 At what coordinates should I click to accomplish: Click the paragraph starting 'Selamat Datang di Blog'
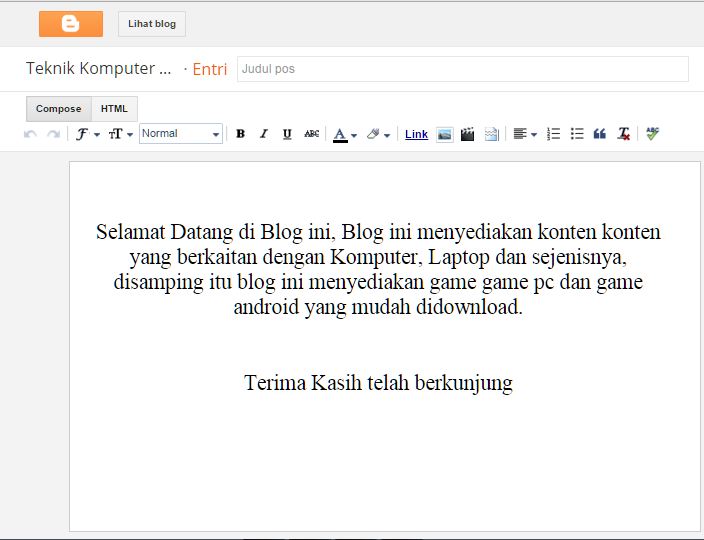tap(378, 269)
